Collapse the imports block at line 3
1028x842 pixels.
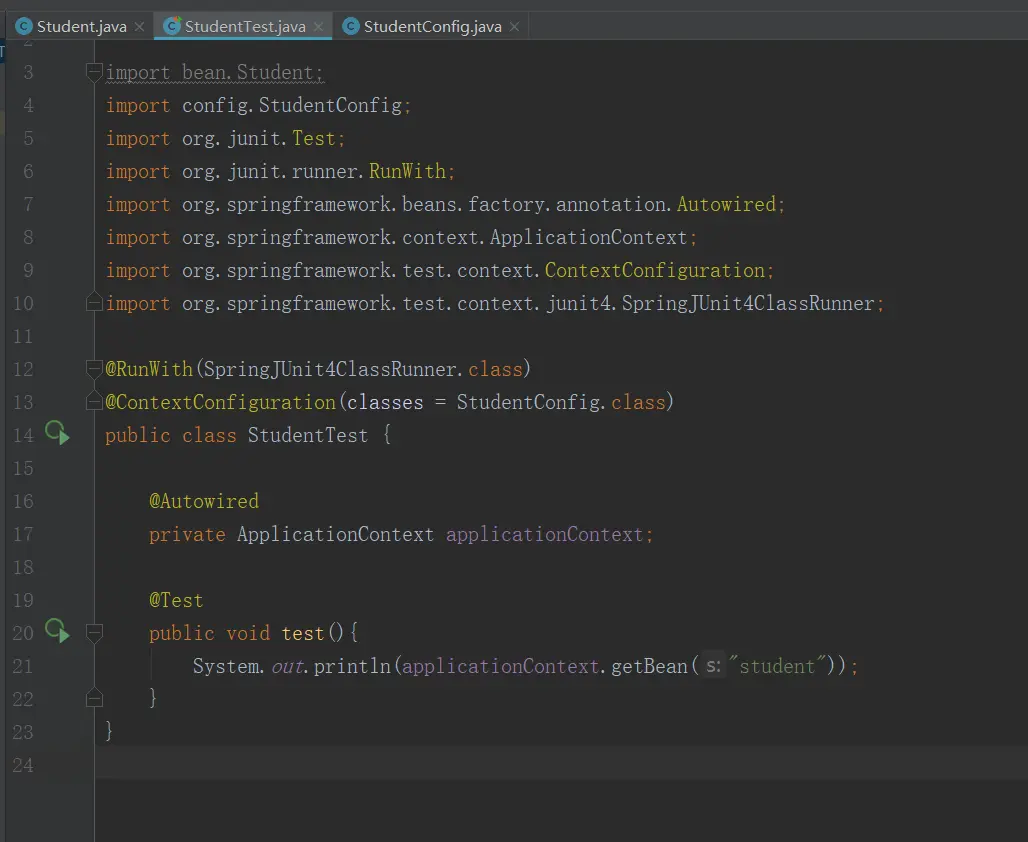pyautogui.click(x=94, y=71)
